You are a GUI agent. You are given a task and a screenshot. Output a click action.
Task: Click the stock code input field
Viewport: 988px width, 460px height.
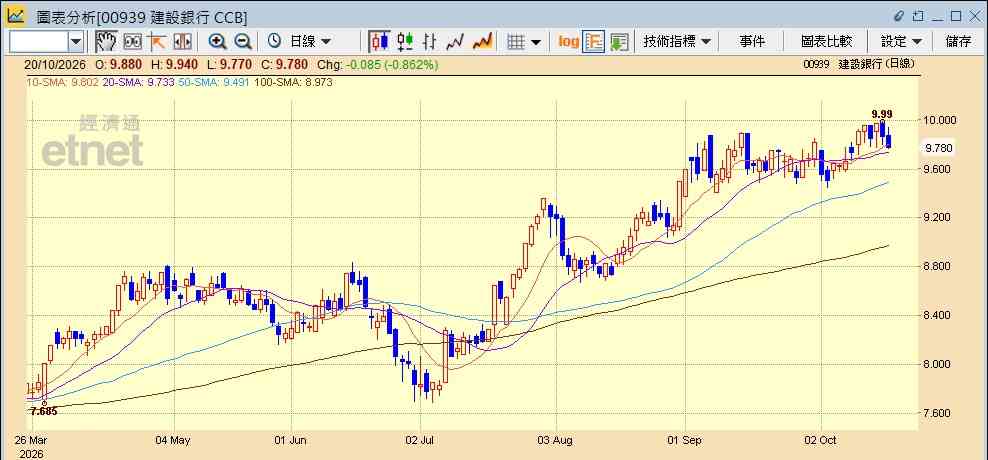point(38,42)
